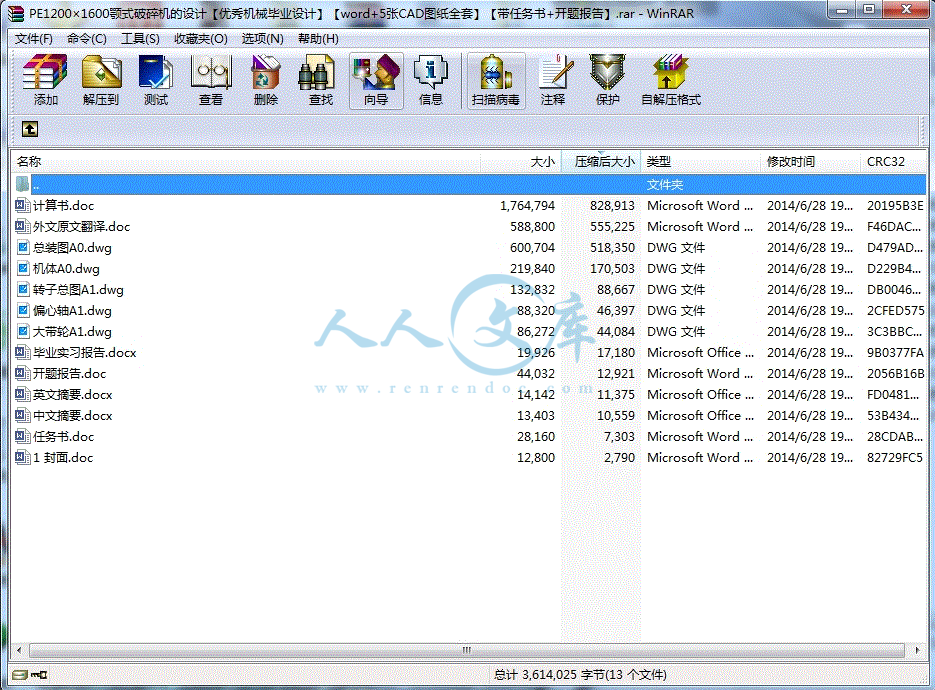The width and height of the screenshot is (935, 690).
Task: Select file 转子总图A1.dwg
Action: point(78,290)
